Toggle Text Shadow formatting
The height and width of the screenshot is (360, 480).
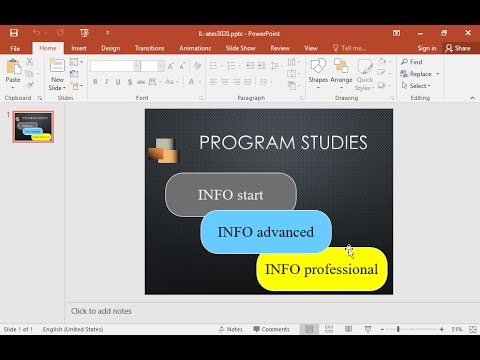130,82
